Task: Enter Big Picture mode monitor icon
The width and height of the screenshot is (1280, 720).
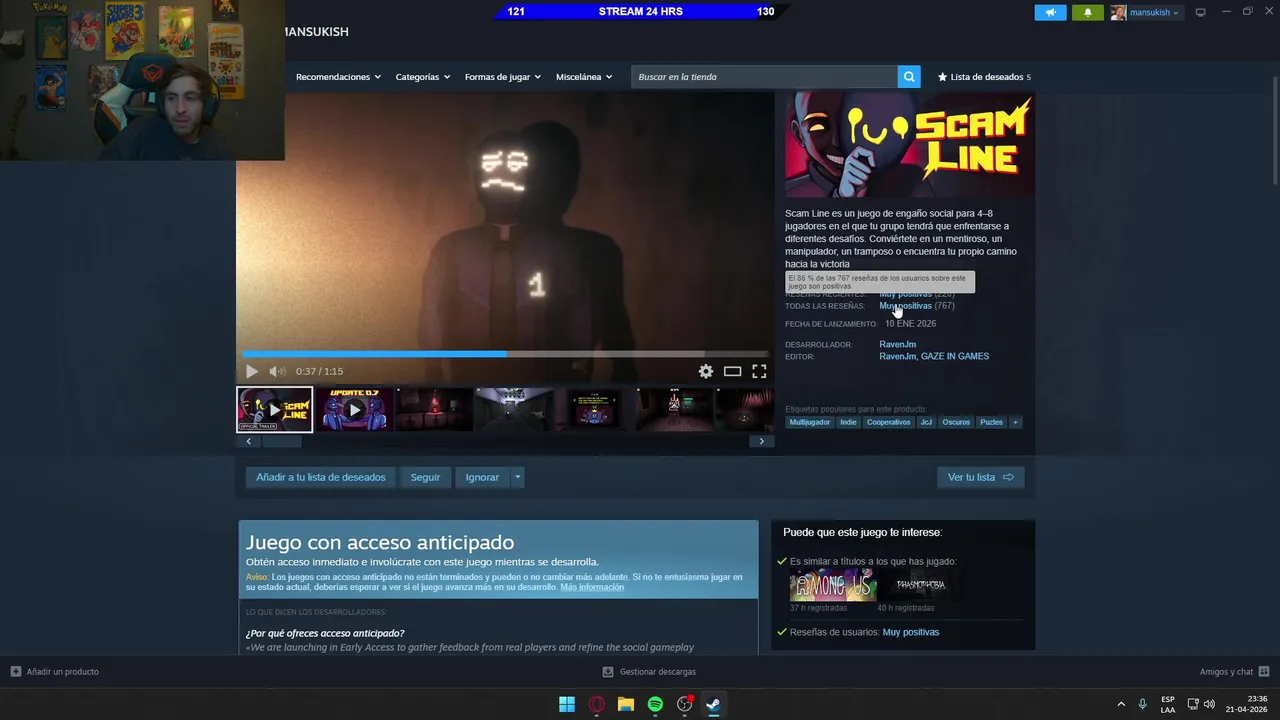Action: (1200, 12)
